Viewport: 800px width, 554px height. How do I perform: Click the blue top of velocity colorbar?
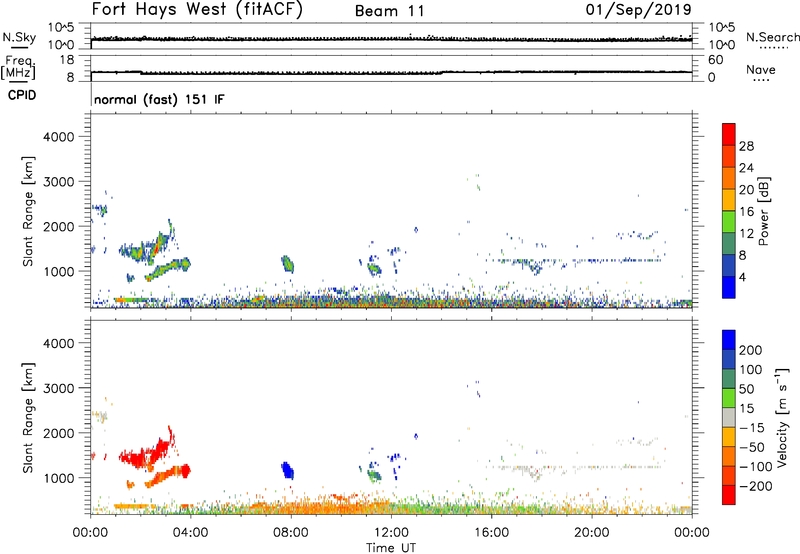pos(729,340)
